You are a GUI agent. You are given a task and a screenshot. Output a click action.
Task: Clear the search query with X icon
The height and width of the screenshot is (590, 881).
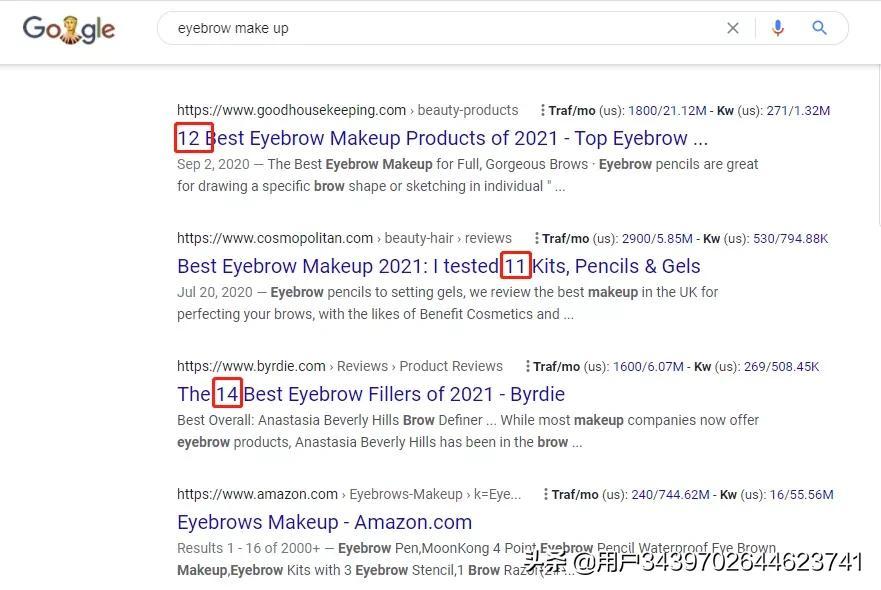pyautogui.click(x=733, y=28)
